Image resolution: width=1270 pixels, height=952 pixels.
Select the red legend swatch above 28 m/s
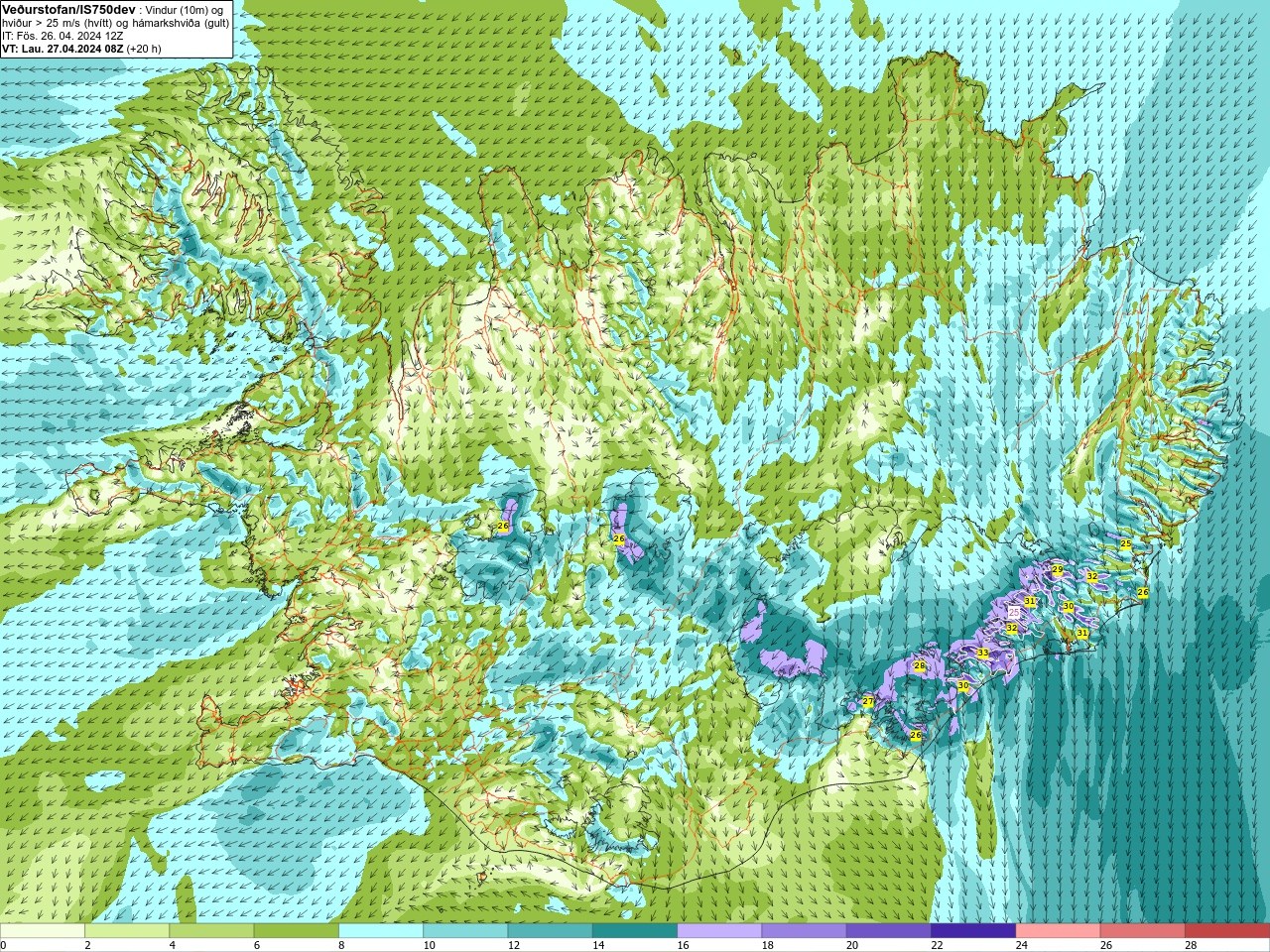point(1227,931)
